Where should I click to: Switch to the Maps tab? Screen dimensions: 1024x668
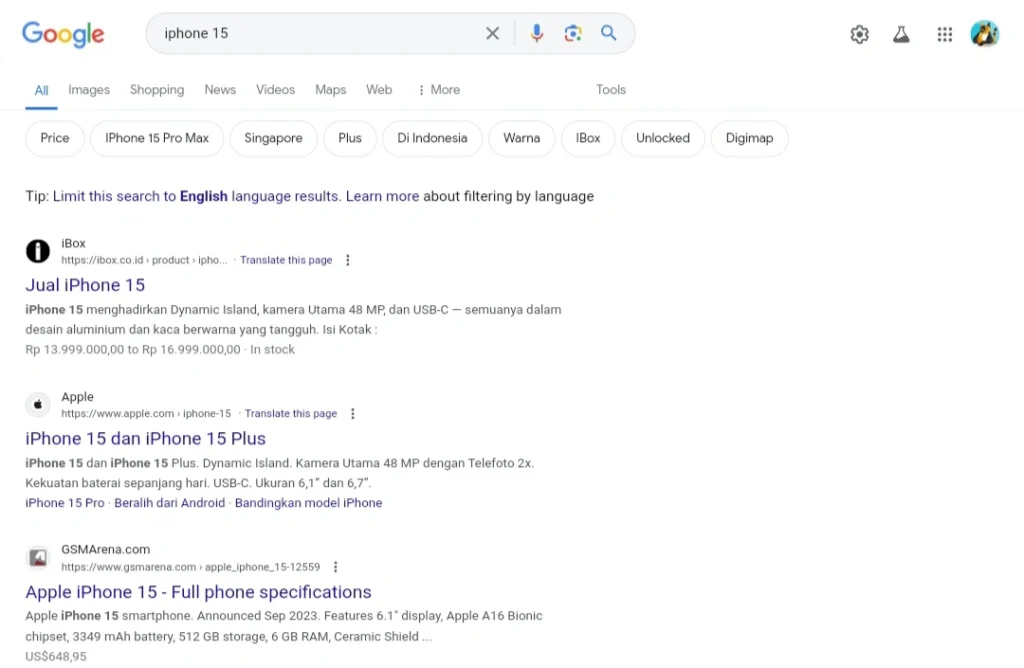click(330, 89)
